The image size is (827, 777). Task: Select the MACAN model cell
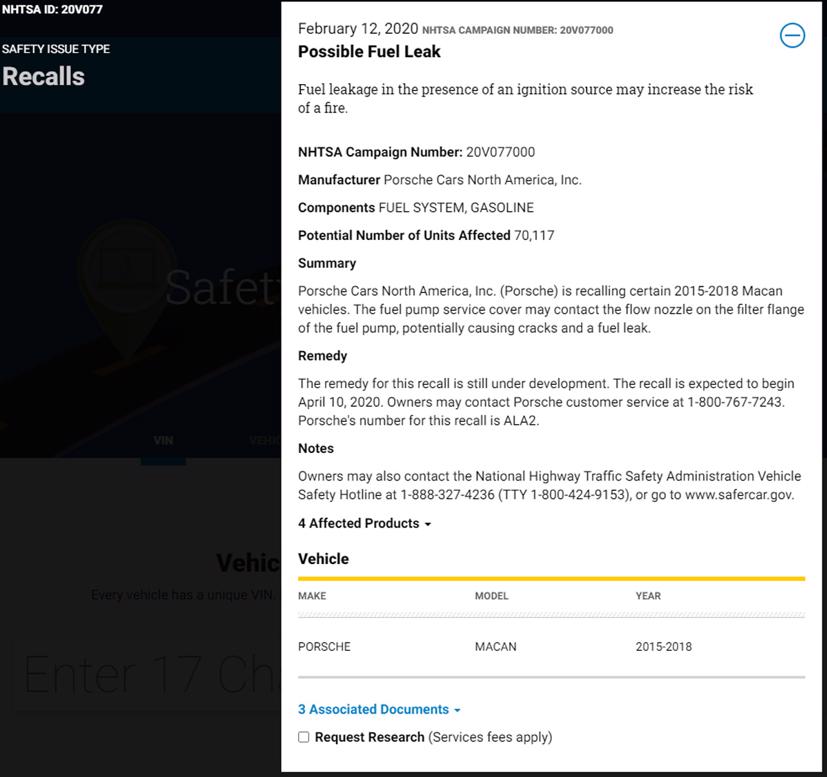point(496,647)
